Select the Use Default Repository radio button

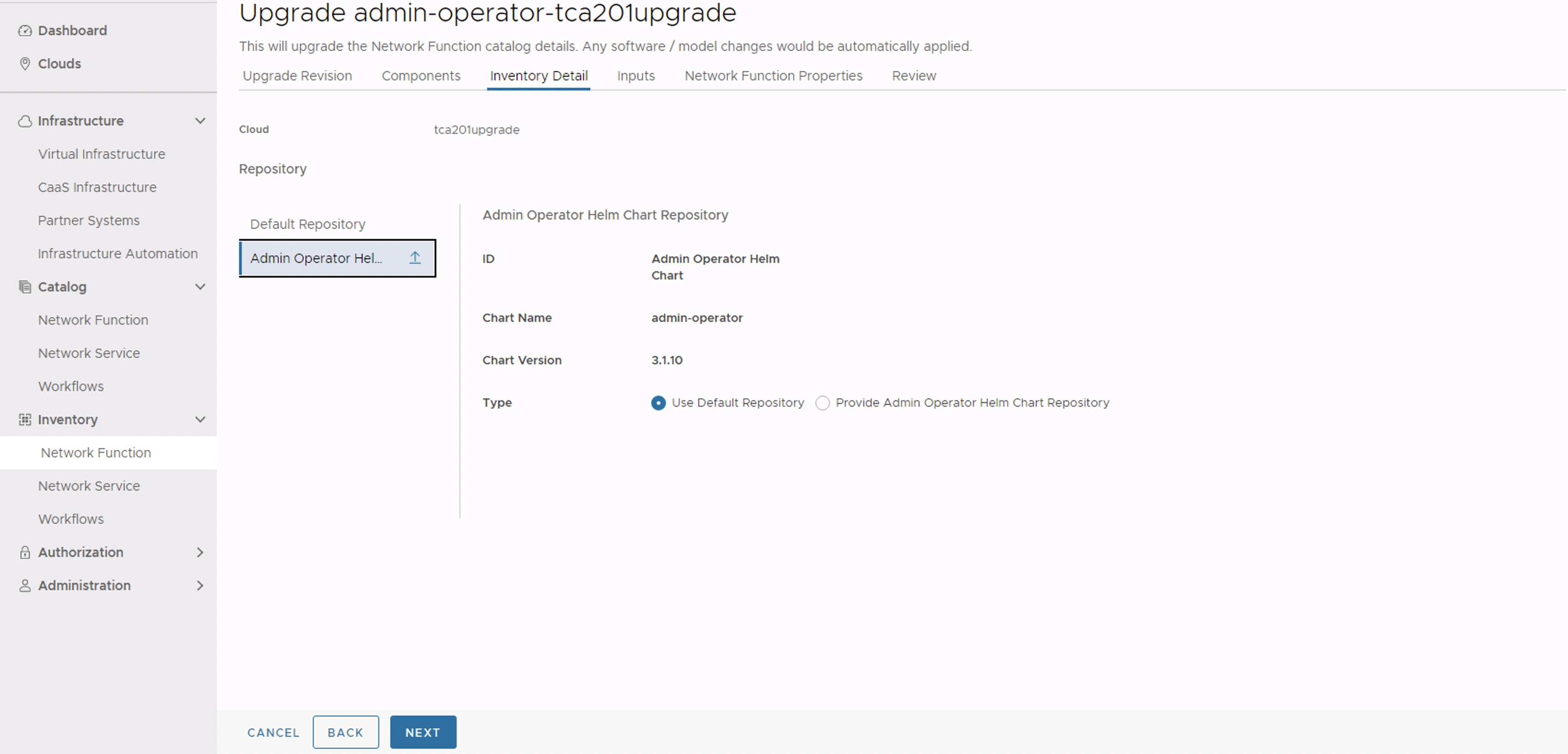(658, 403)
